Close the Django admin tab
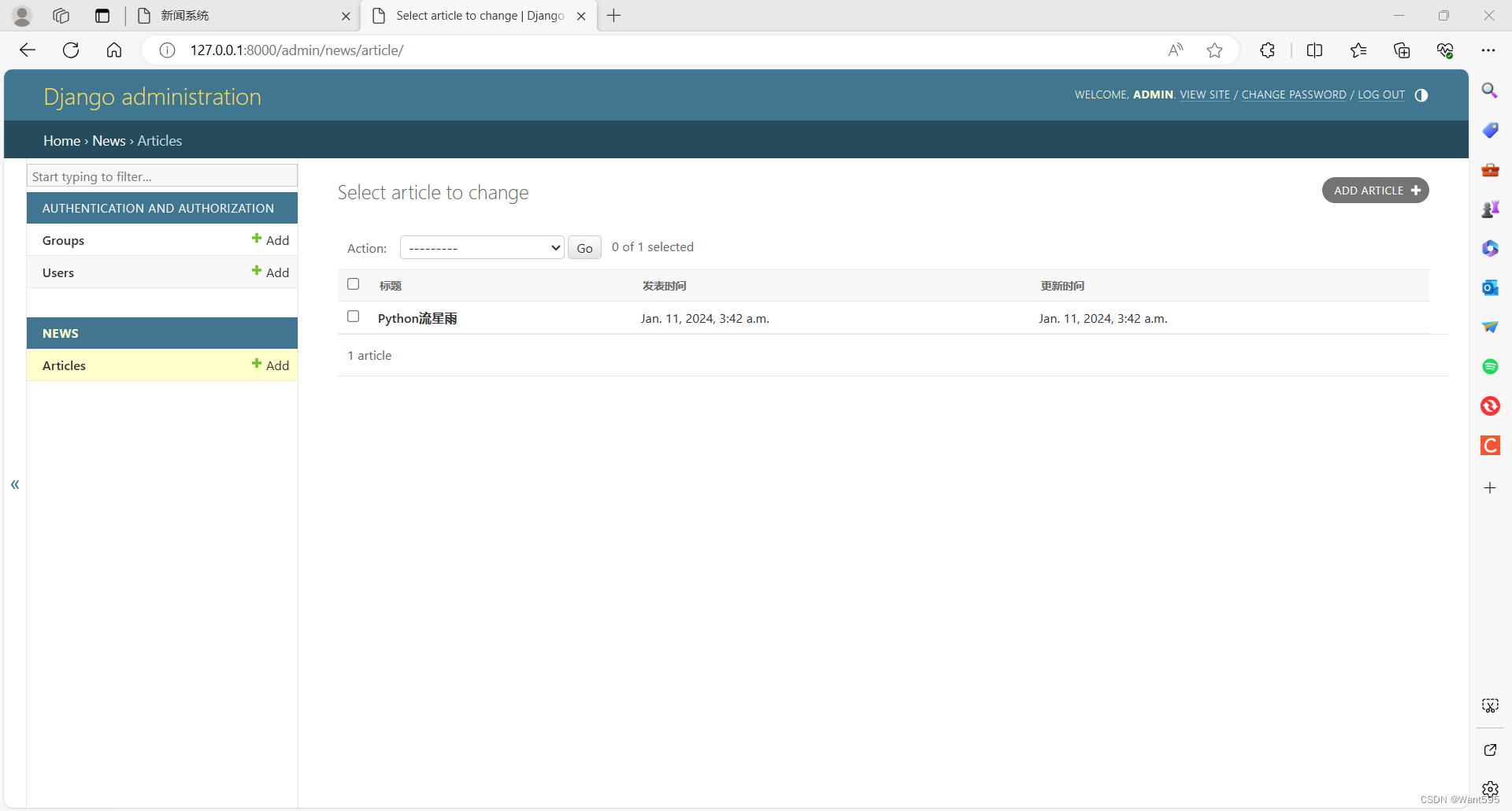Screen dimensions: 1512x811 pos(581,16)
